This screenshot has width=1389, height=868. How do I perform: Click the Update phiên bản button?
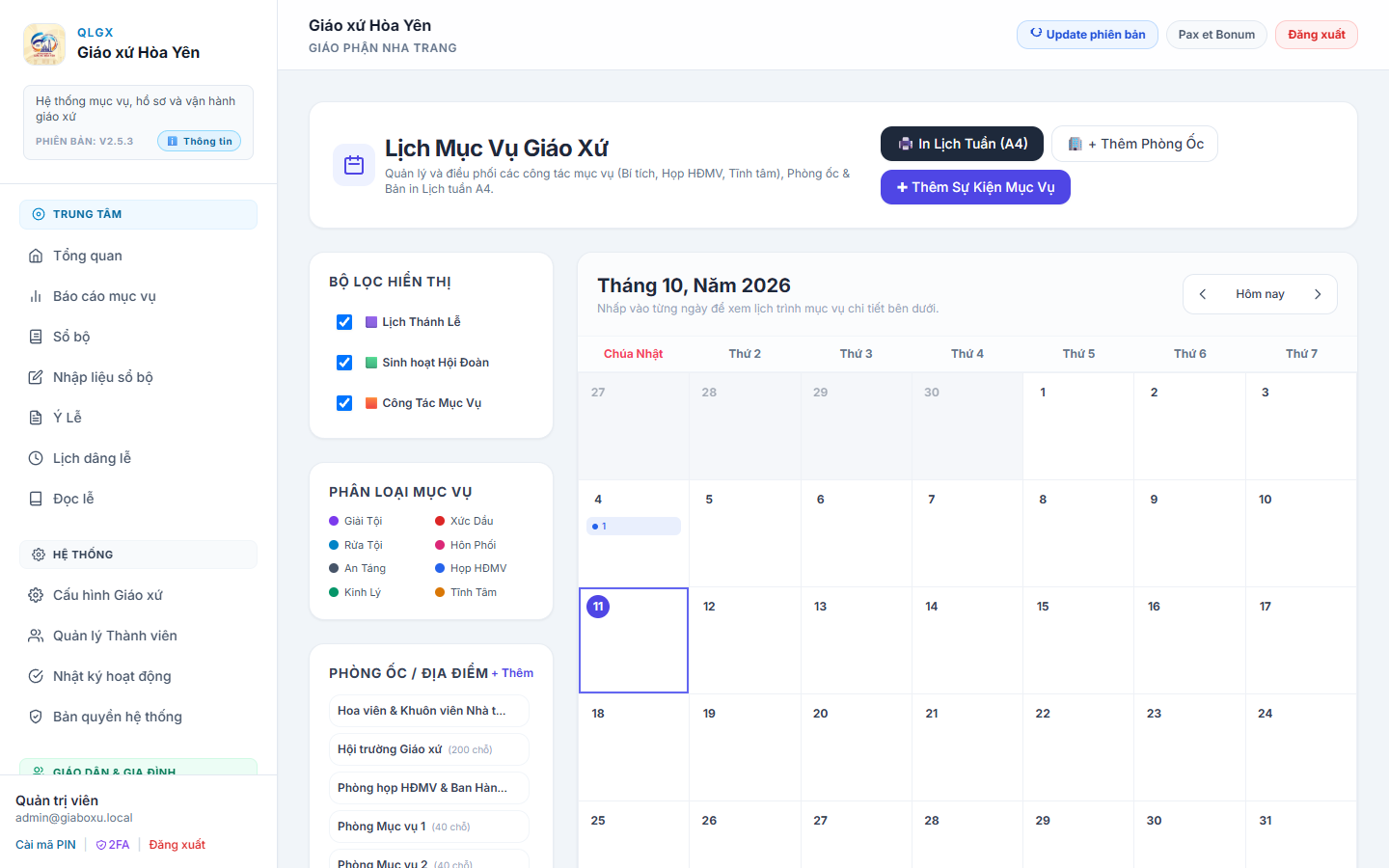pos(1087,35)
